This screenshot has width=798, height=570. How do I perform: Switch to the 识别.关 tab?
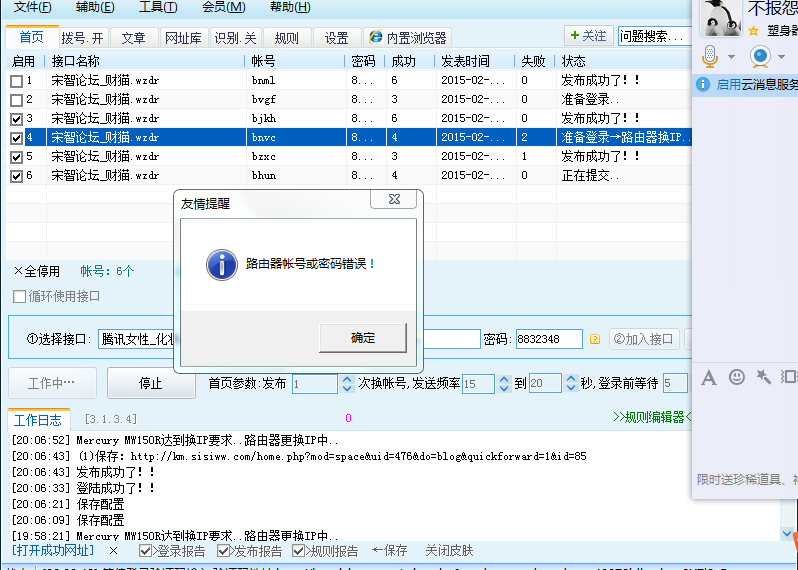pyautogui.click(x=235, y=38)
